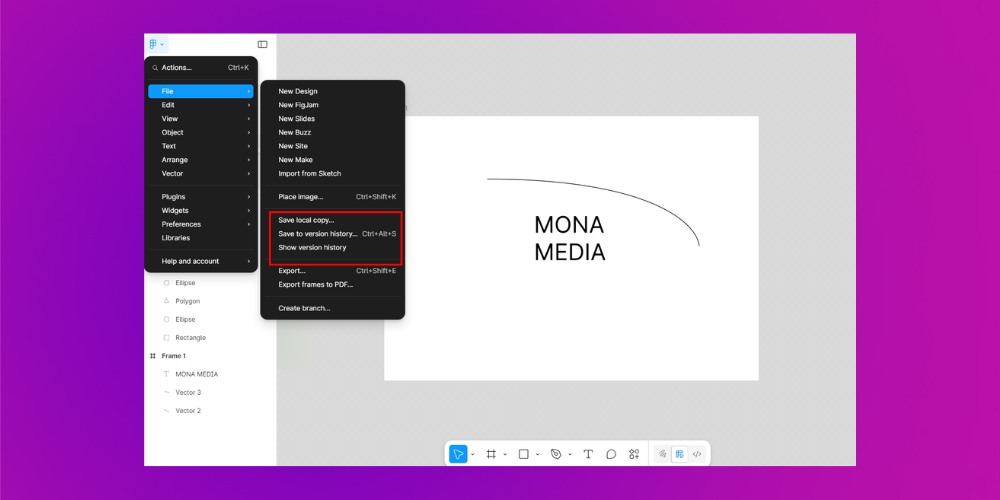1000x500 pixels.
Task: Select the Frame tool
Action: tap(491, 454)
